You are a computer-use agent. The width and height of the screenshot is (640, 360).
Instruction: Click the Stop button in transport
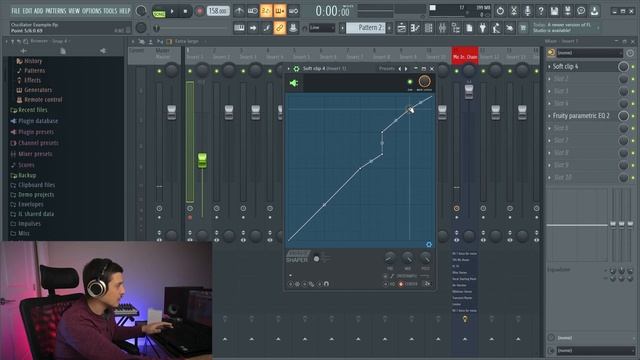[x=185, y=11]
